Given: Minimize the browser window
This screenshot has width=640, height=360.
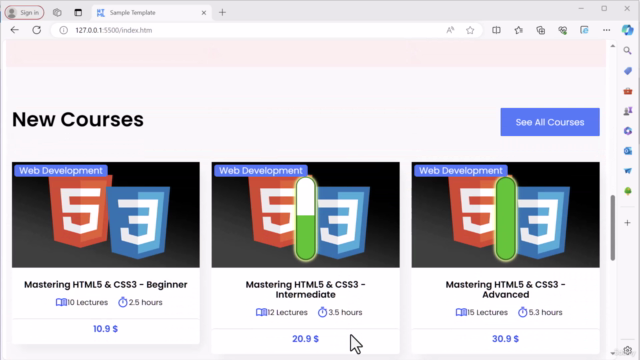Looking at the screenshot, I should click(581, 9).
